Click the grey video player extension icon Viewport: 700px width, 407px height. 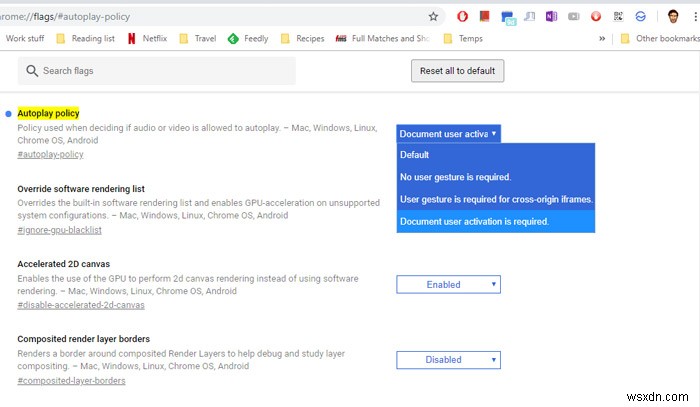(x=574, y=17)
